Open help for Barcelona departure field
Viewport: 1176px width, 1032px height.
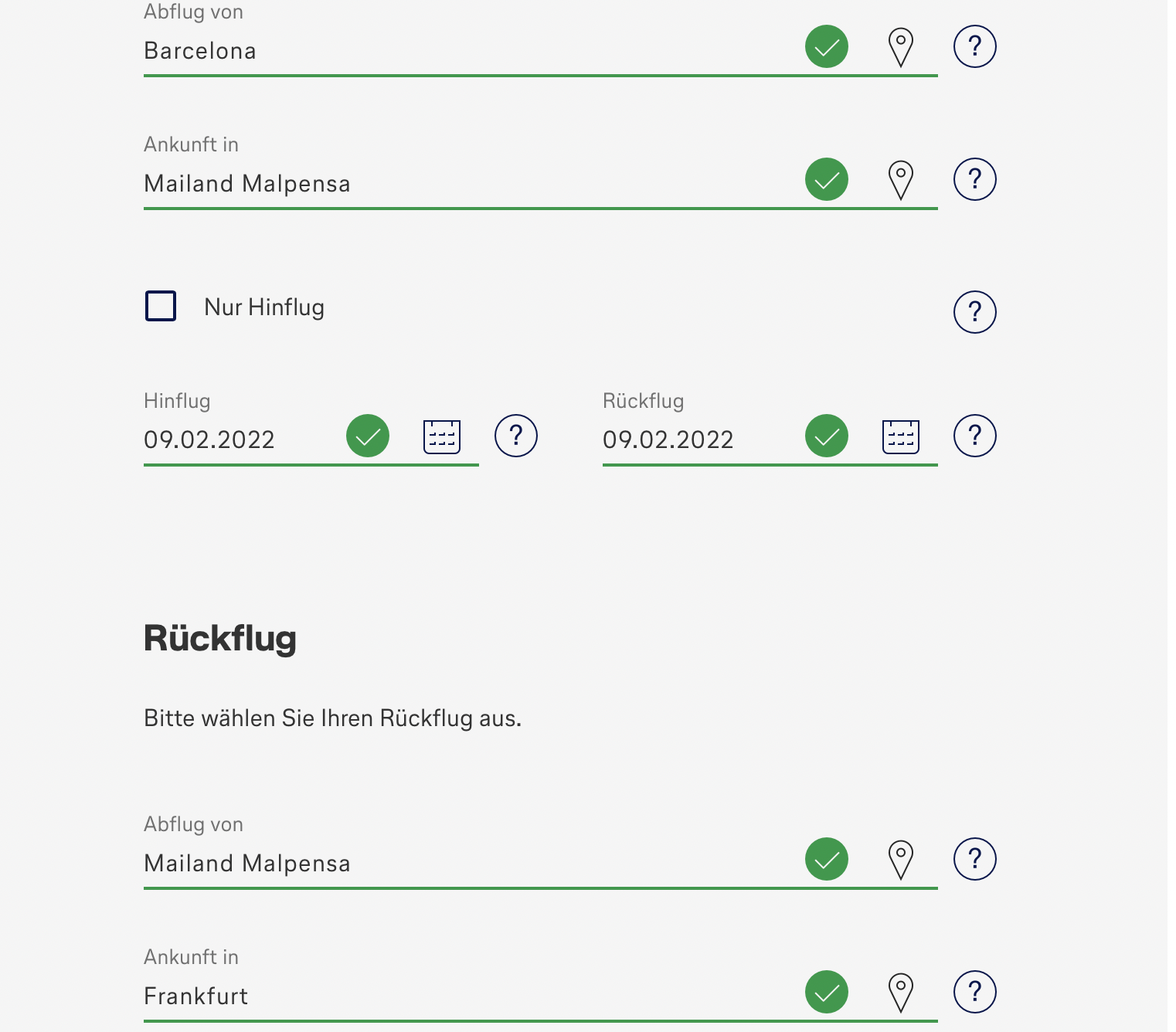974,47
